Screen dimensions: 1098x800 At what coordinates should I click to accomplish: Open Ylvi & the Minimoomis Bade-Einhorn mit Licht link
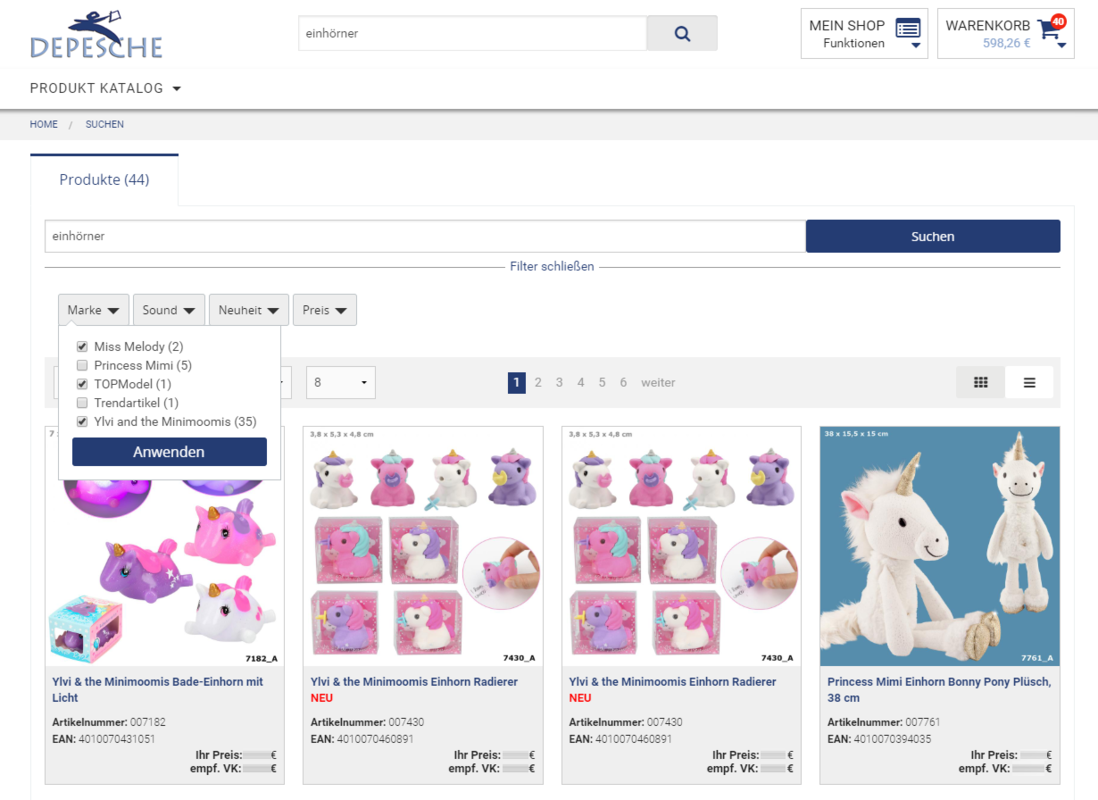pos(158,689)
